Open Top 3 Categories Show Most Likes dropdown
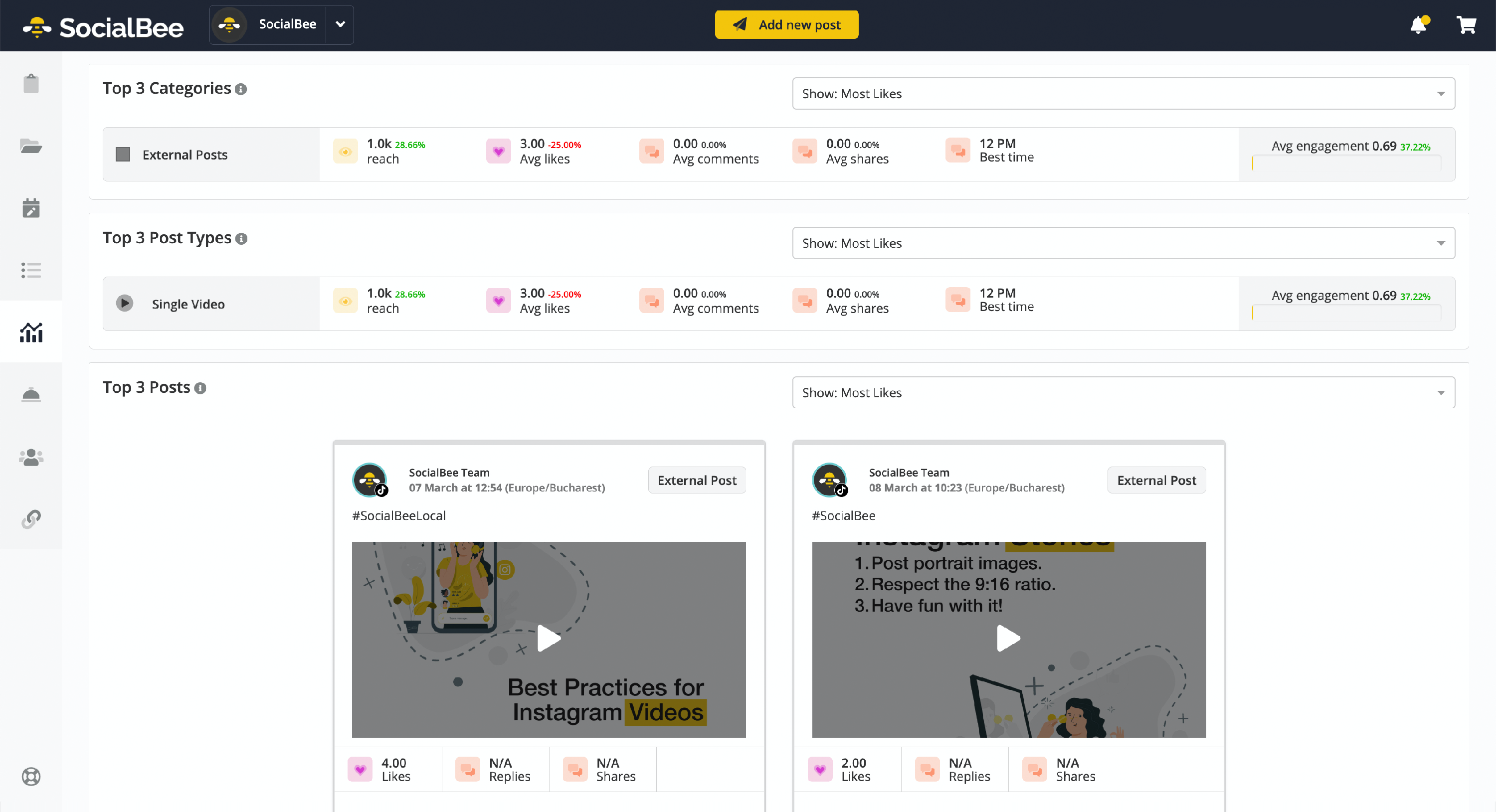Screen dimensions: 1496x812 [1123, 93]
